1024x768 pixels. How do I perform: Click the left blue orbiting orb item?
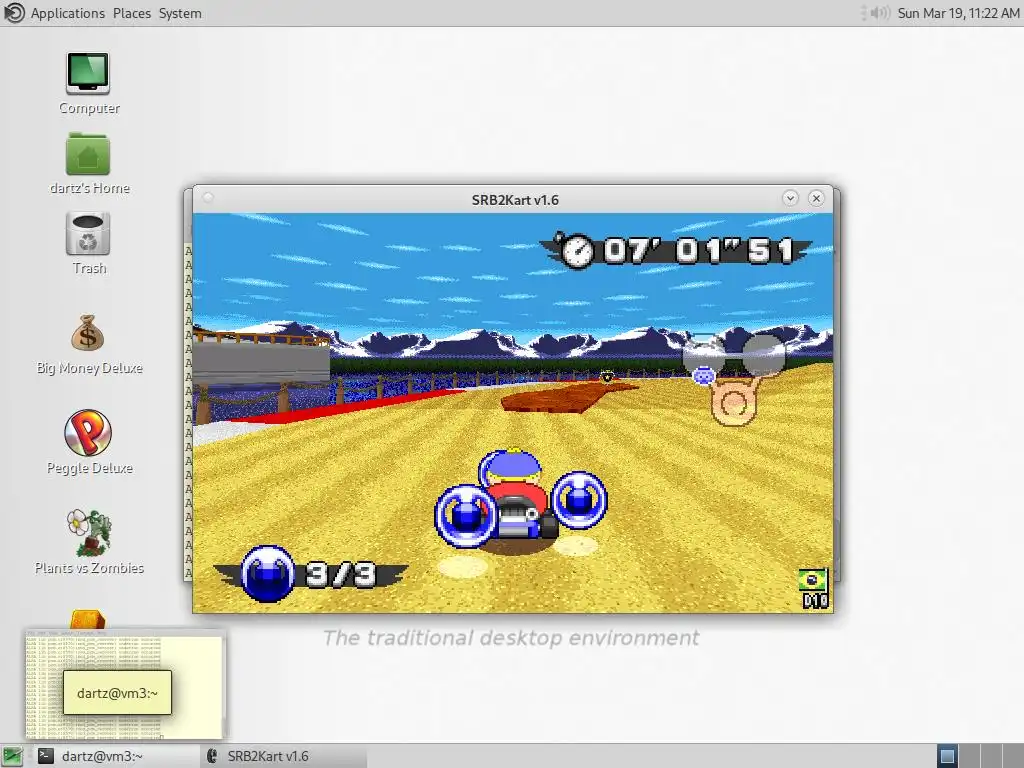pyautogui.click(x=466, y=515)
